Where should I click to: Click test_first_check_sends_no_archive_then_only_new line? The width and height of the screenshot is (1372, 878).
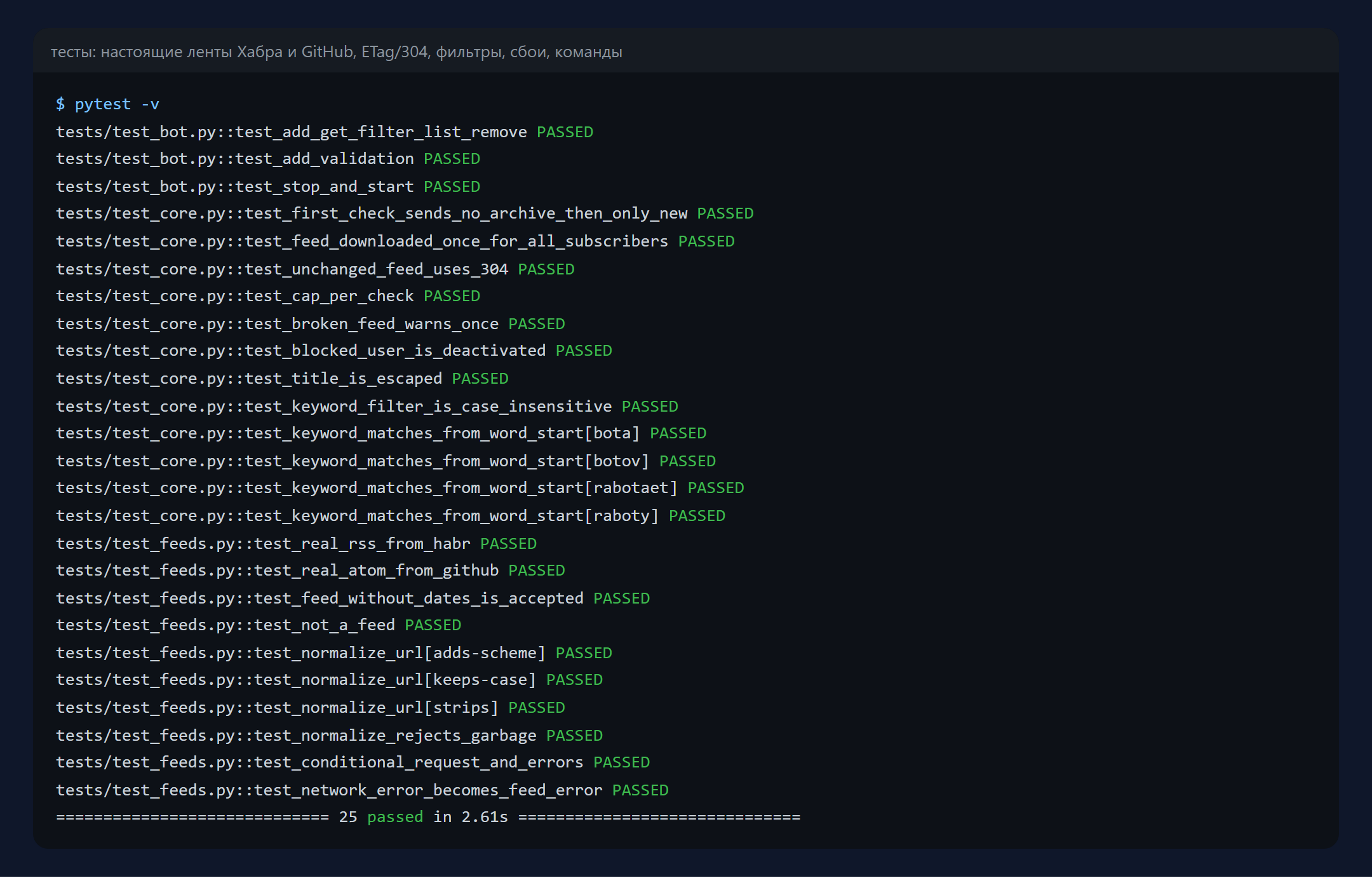[x=405, y=213]
